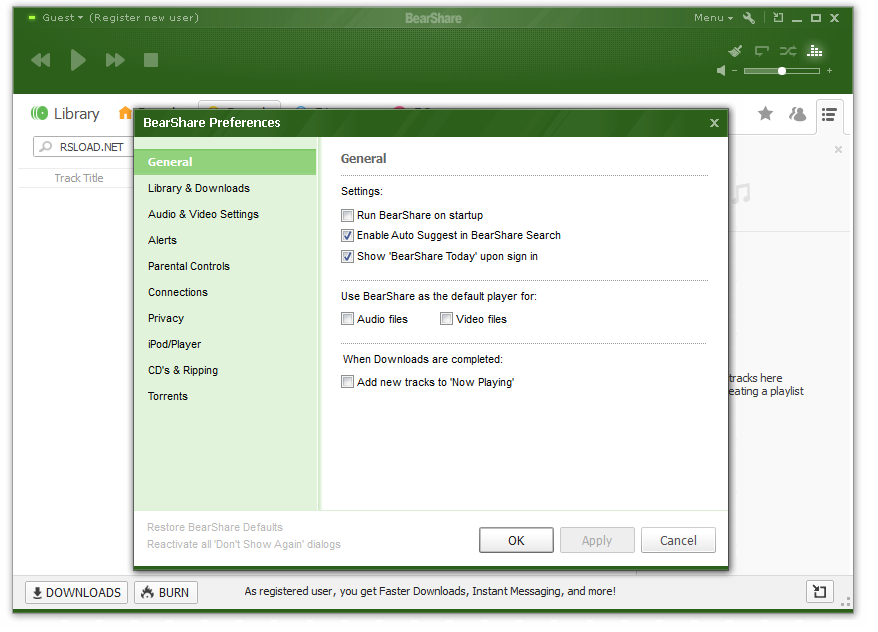The height and width of the screenshot is (632, 878).
Task: Open Audio & Video Settings
Action: coord(203,214)
